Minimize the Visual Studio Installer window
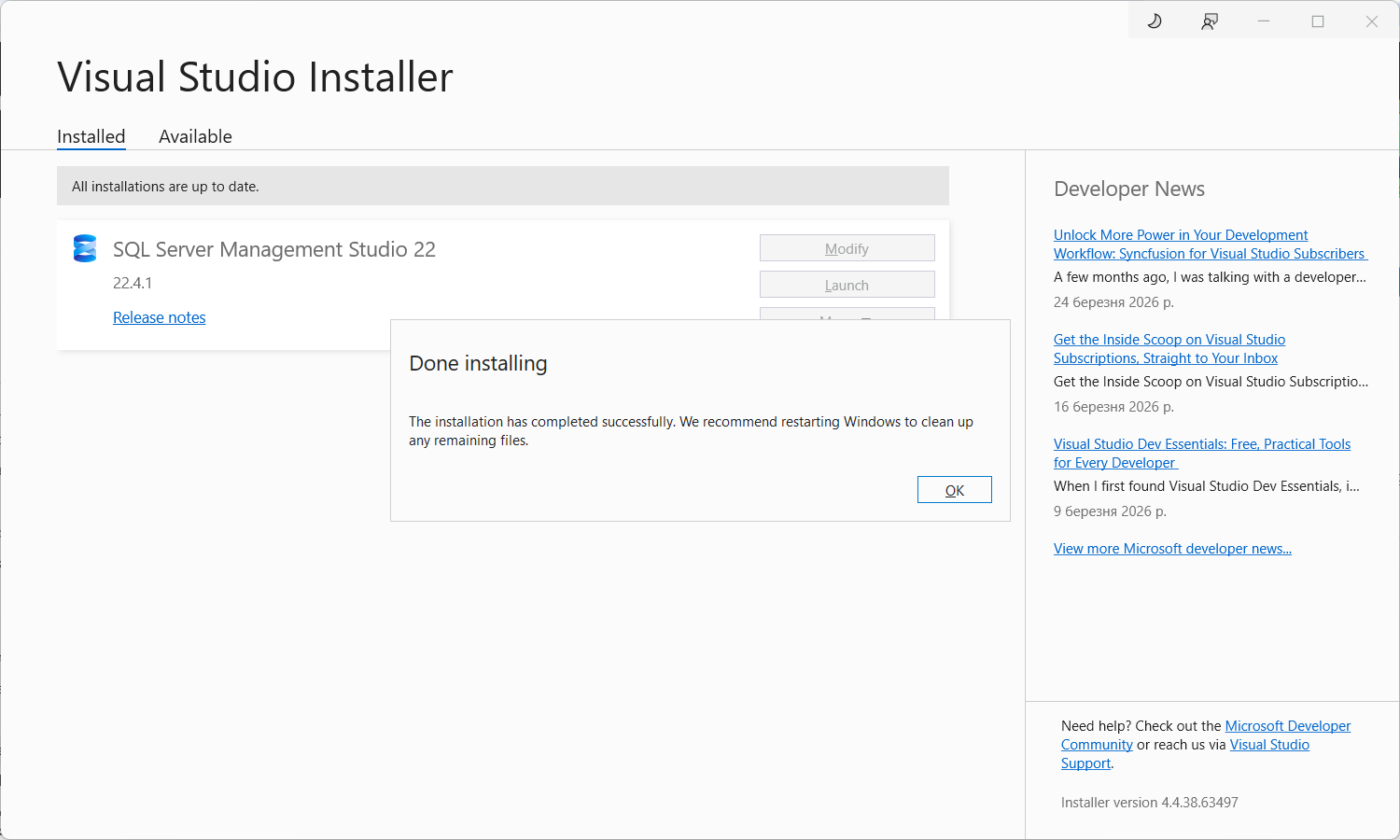The height and width of the screenshot is (840, 1400). pyautogui.click(x=1264, y=21)
